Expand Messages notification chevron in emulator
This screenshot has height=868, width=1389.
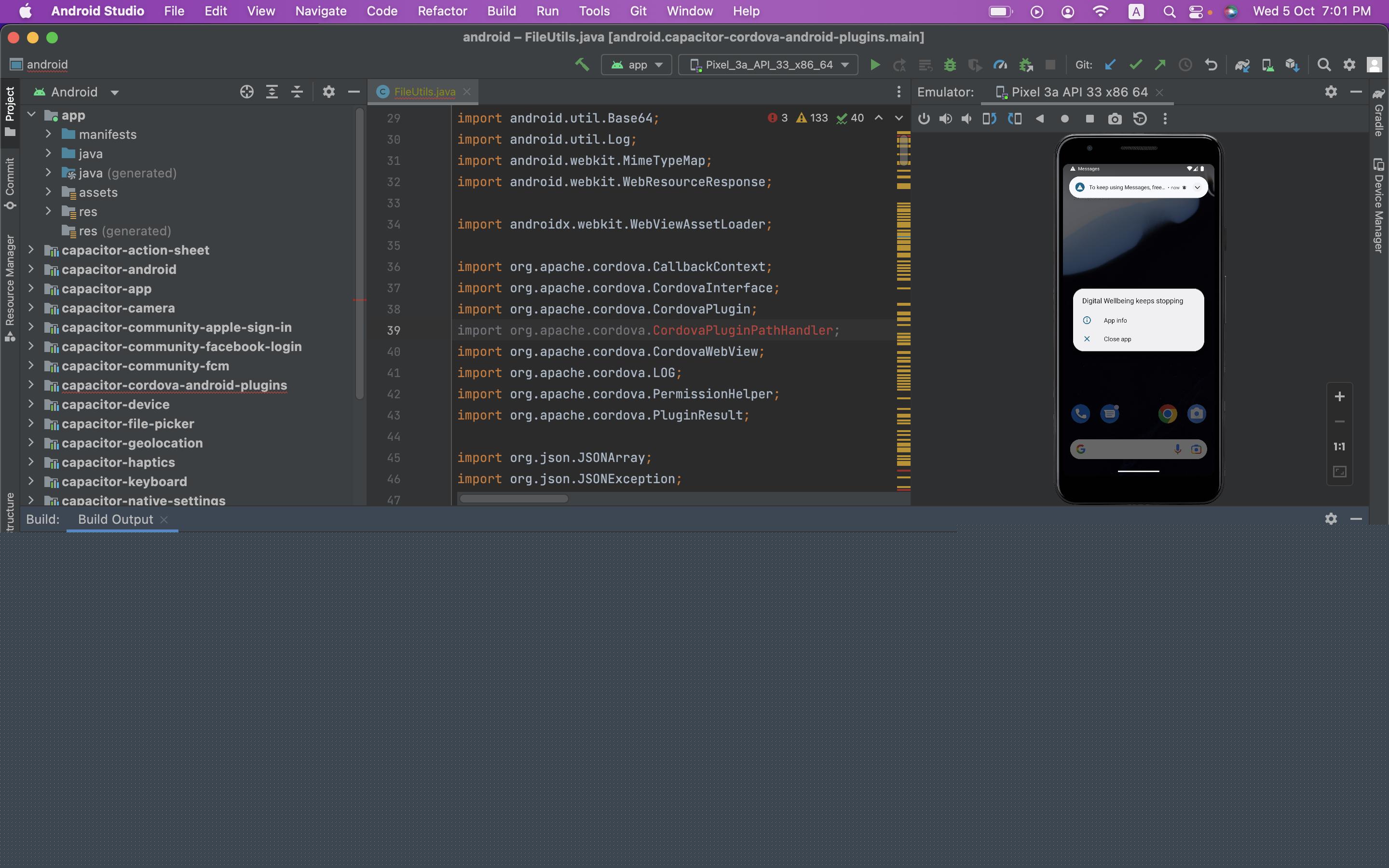pyautogui.click(x=1198, y=187)
